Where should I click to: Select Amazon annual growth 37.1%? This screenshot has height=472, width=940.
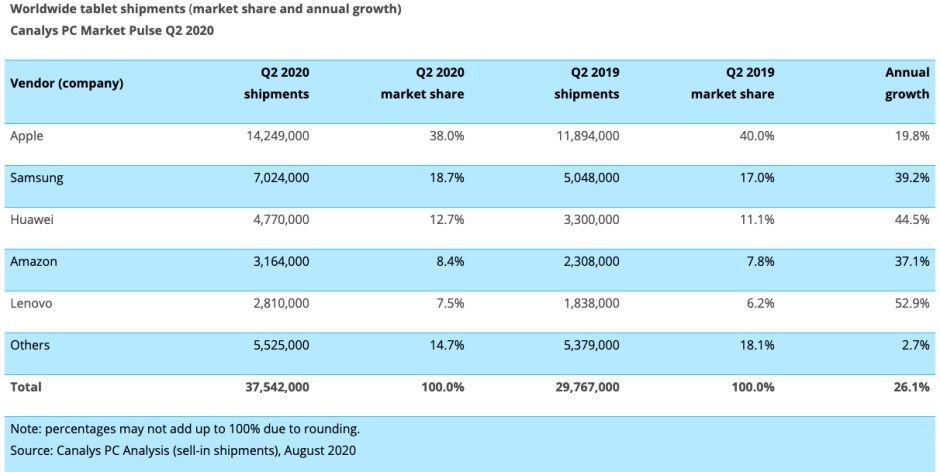pyautogui.click(x=914, y=261)
